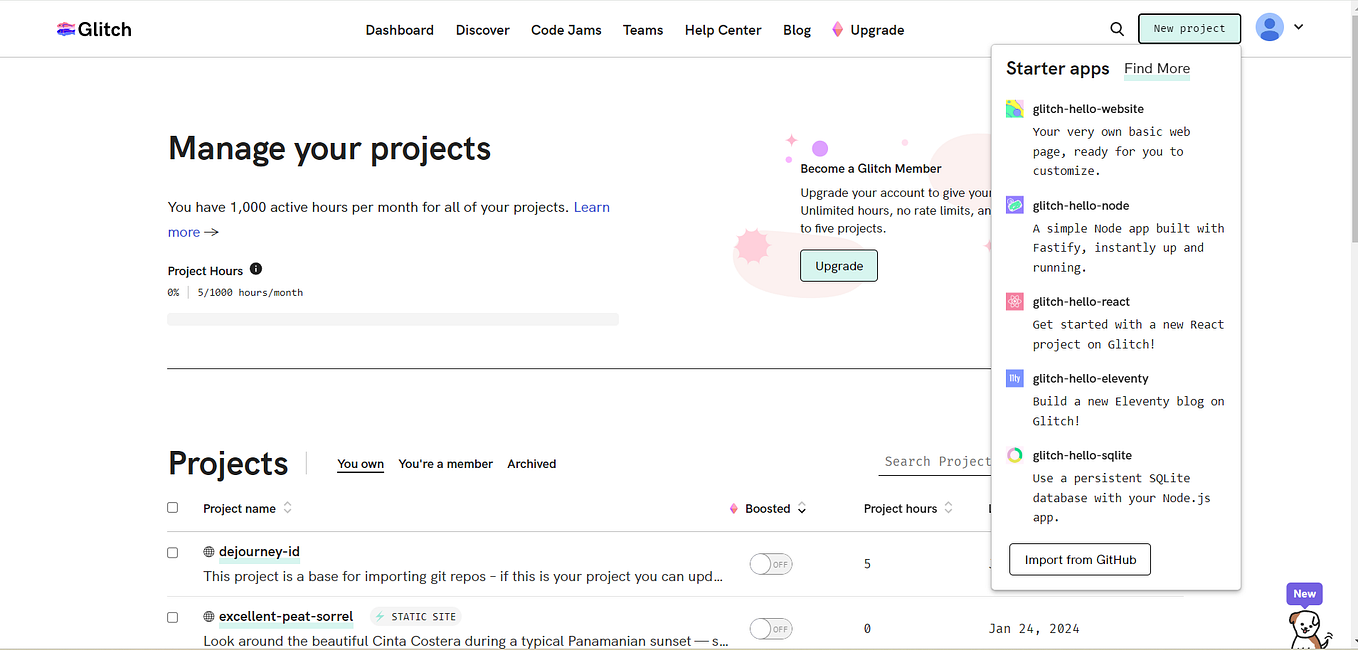Open the Boosted sort dropdown
This screenshot has width=1358, height=650.
[x=802, y=508]
